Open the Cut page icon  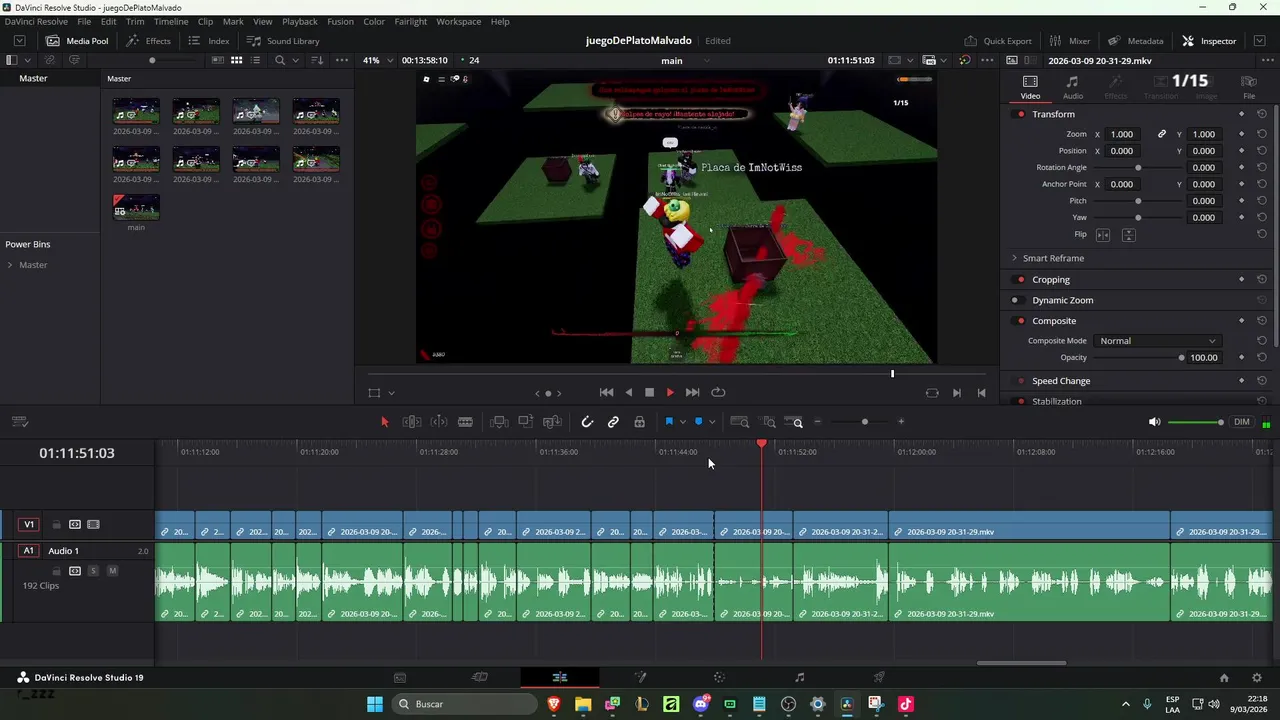click(x=480, y=677)
